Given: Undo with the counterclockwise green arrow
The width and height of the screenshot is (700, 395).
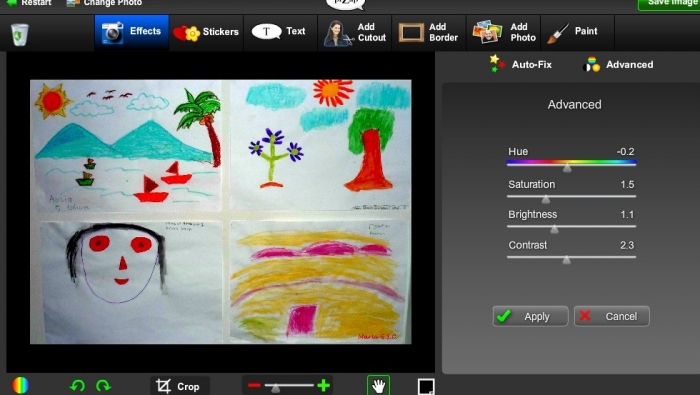Looking at the screenshot, I should 77,386.
